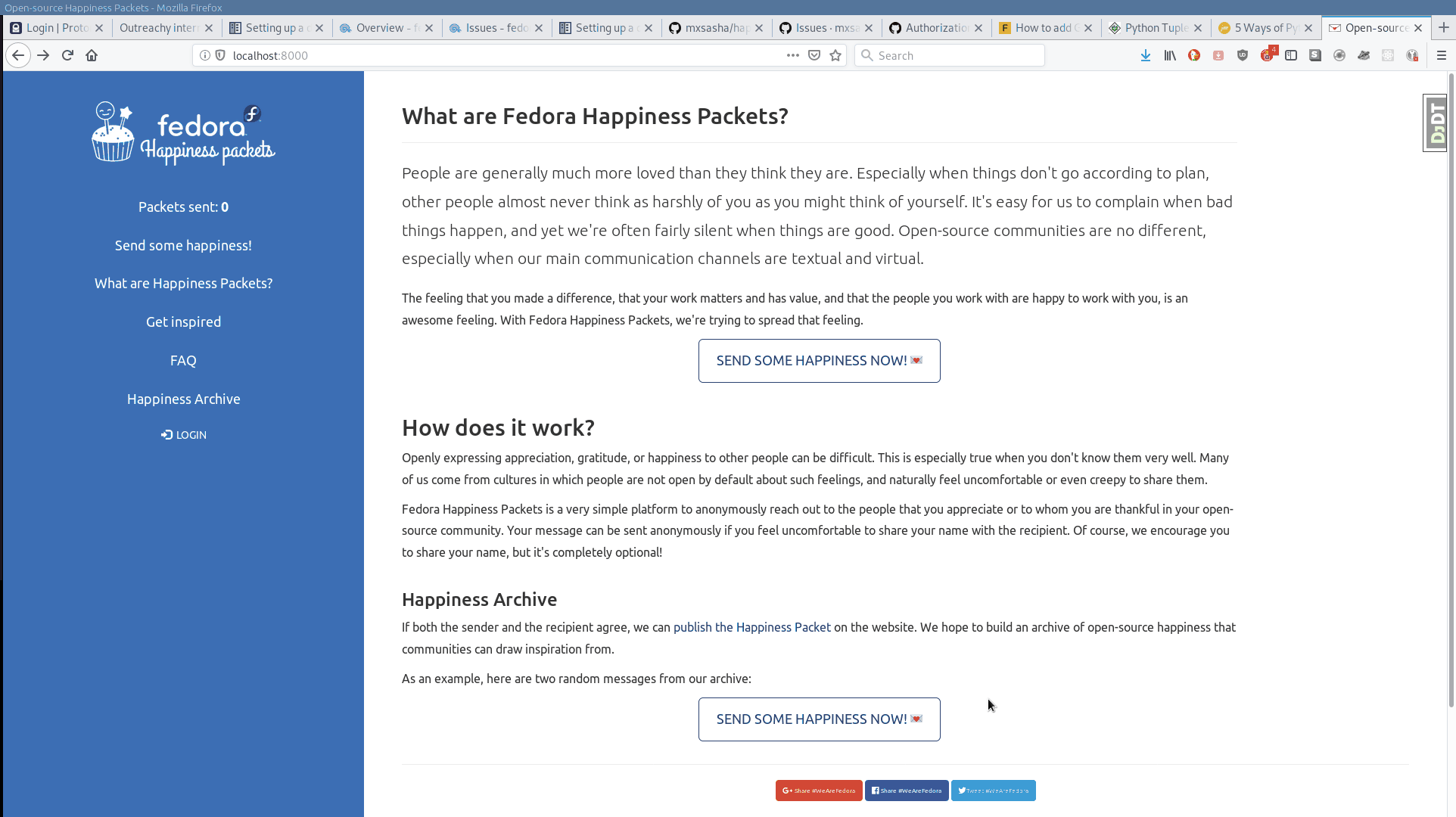Switch to the Python Tuple tab
Screen dimensions: 1456x817
click(x=1156, y=28)
